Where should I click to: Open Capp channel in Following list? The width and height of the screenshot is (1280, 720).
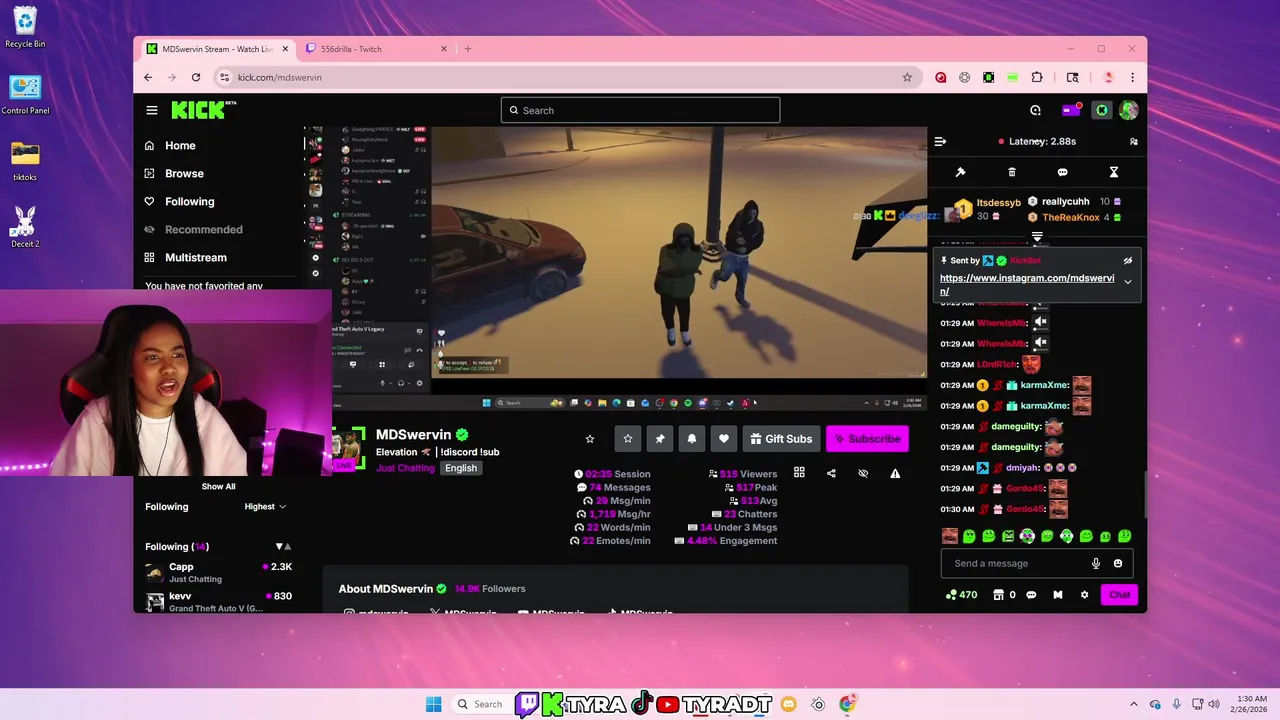[218, 572]
